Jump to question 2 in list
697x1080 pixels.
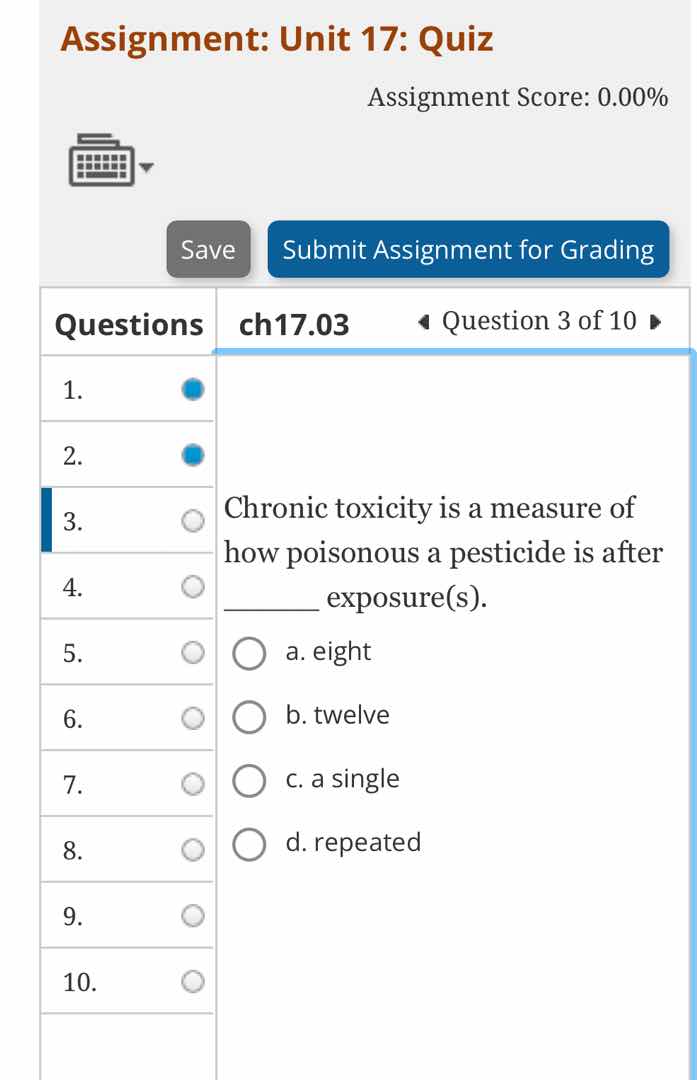click(127, 455)
